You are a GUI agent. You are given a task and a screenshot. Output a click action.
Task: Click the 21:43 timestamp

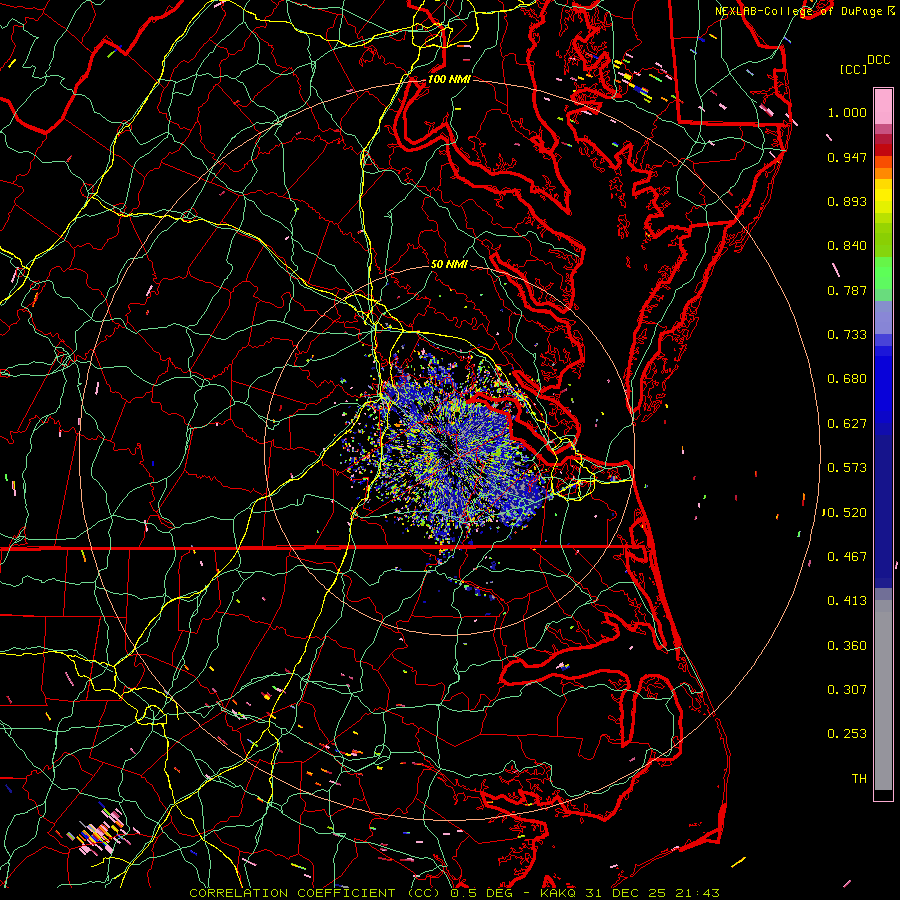(697, 893)
